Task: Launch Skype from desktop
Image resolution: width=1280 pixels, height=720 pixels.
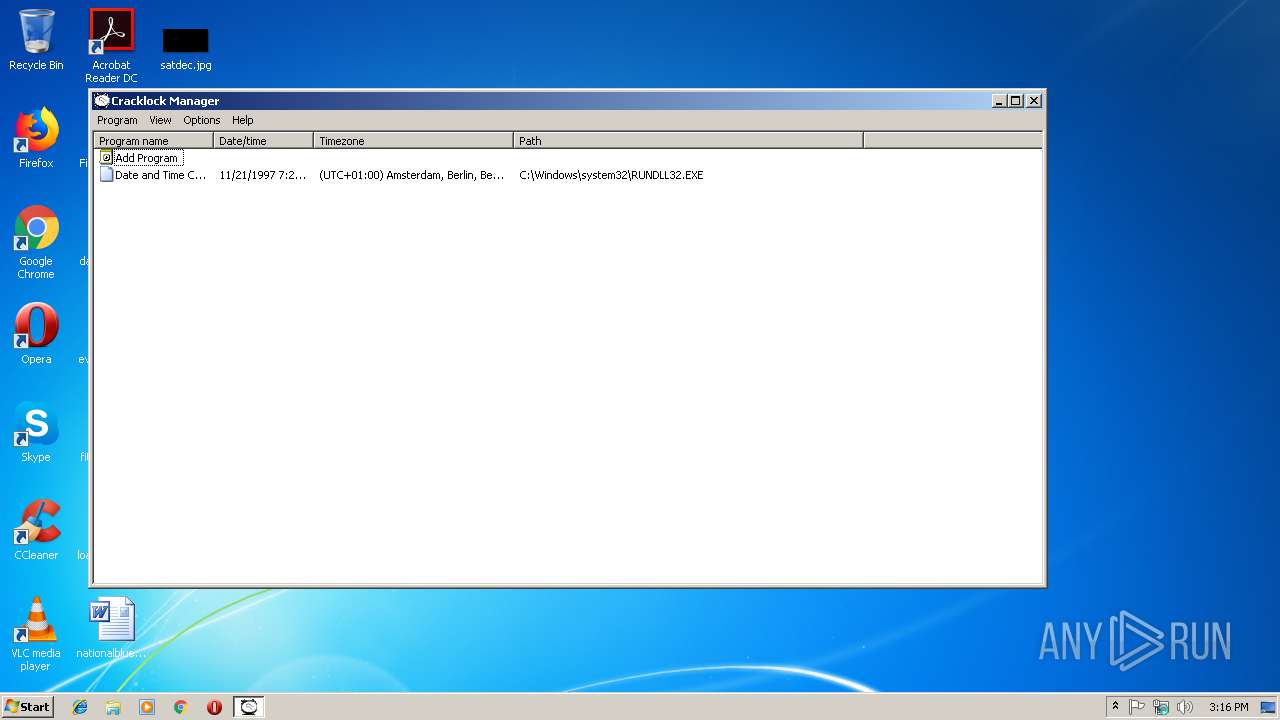Action: pos(36,432)
